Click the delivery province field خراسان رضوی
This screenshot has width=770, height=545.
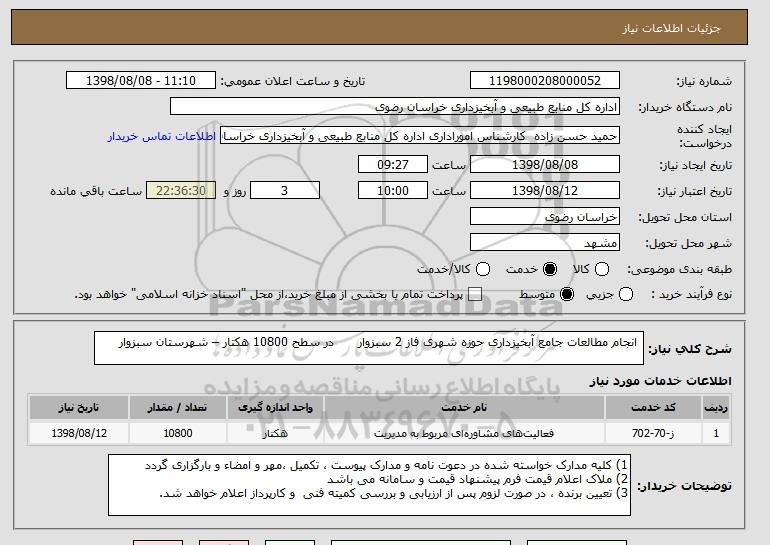tap(545, 217)
